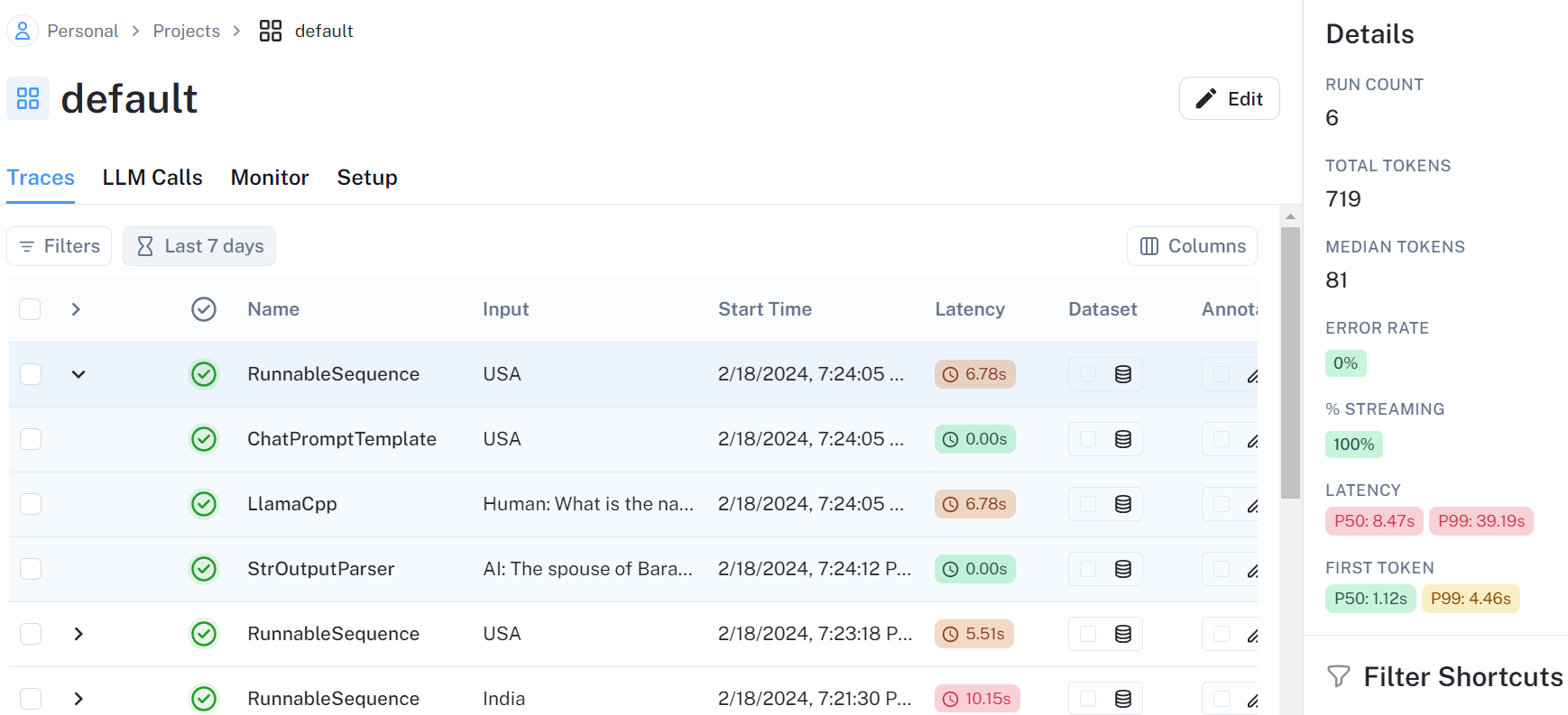Viewport: 1568px width, 715px height.
Task: Select the StrOutputParser row checkbox
Action: (x=31, y=569)
